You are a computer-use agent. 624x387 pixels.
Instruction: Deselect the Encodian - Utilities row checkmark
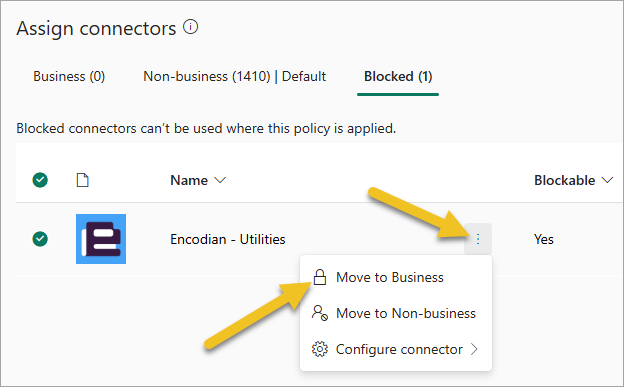click(x=40, y=239)
